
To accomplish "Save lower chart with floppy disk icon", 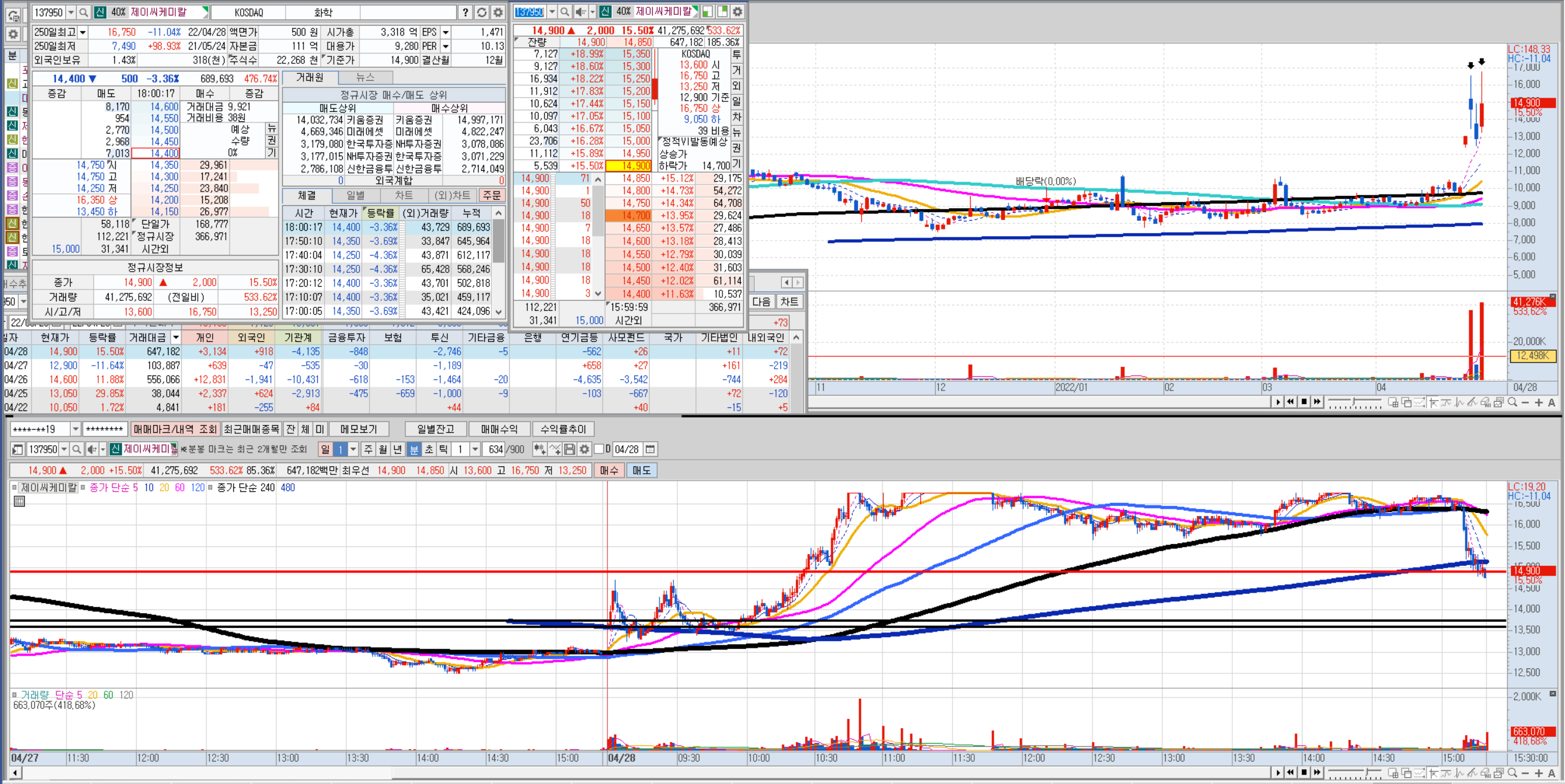I will coord(570,449).
